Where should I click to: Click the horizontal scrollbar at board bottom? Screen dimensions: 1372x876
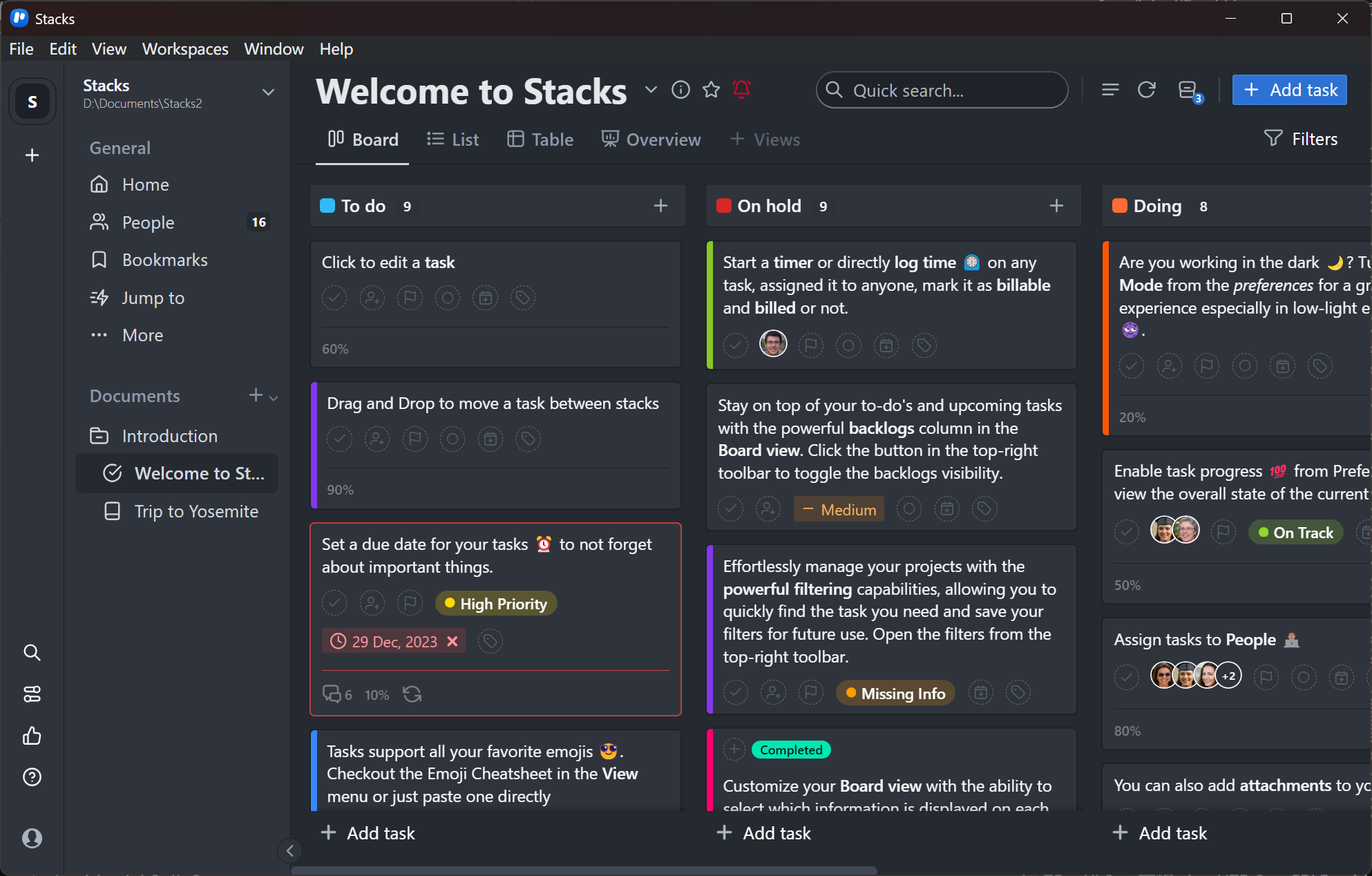click(584, 870)
